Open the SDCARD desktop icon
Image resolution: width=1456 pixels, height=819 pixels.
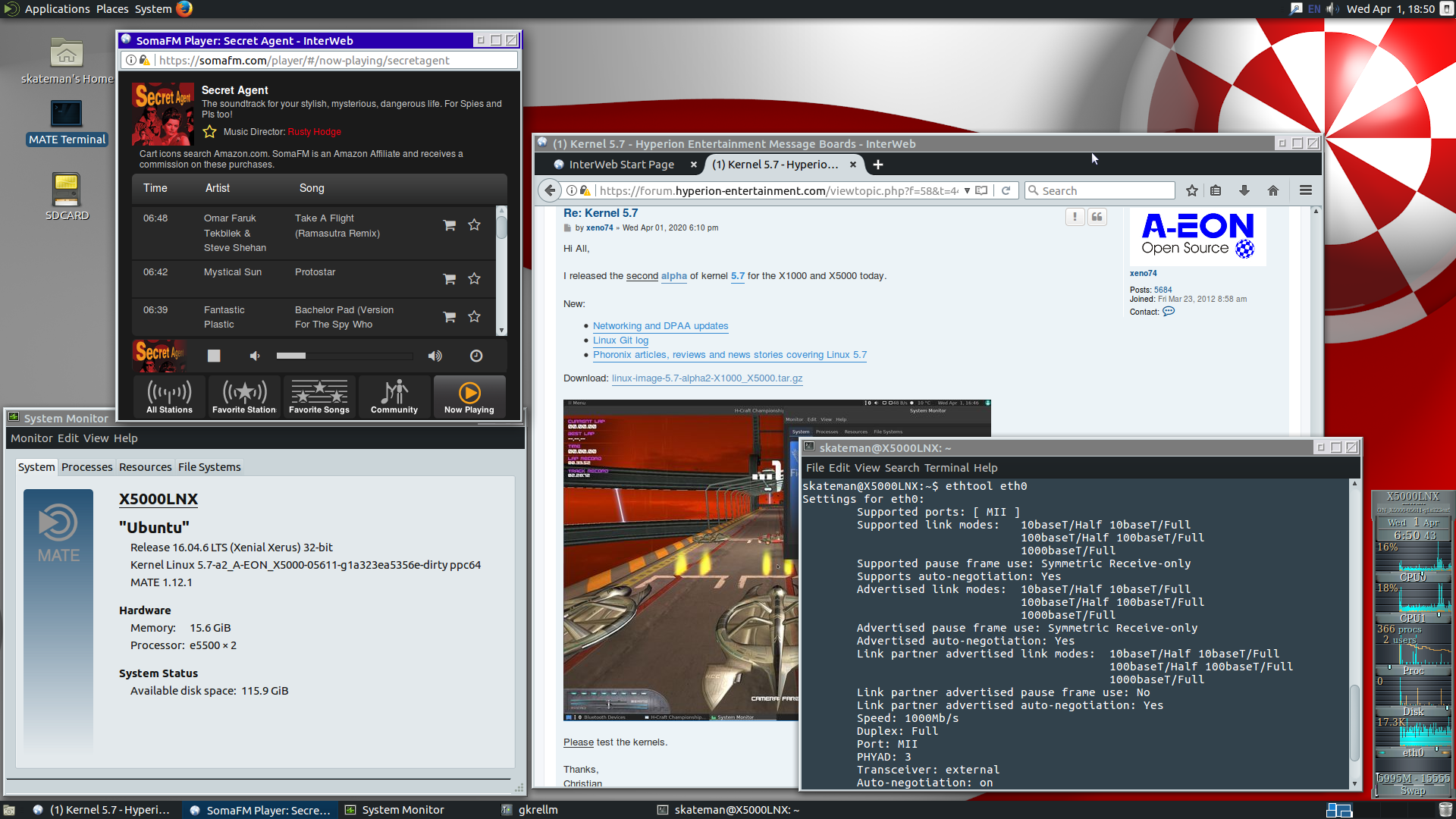tap(67, 190)
